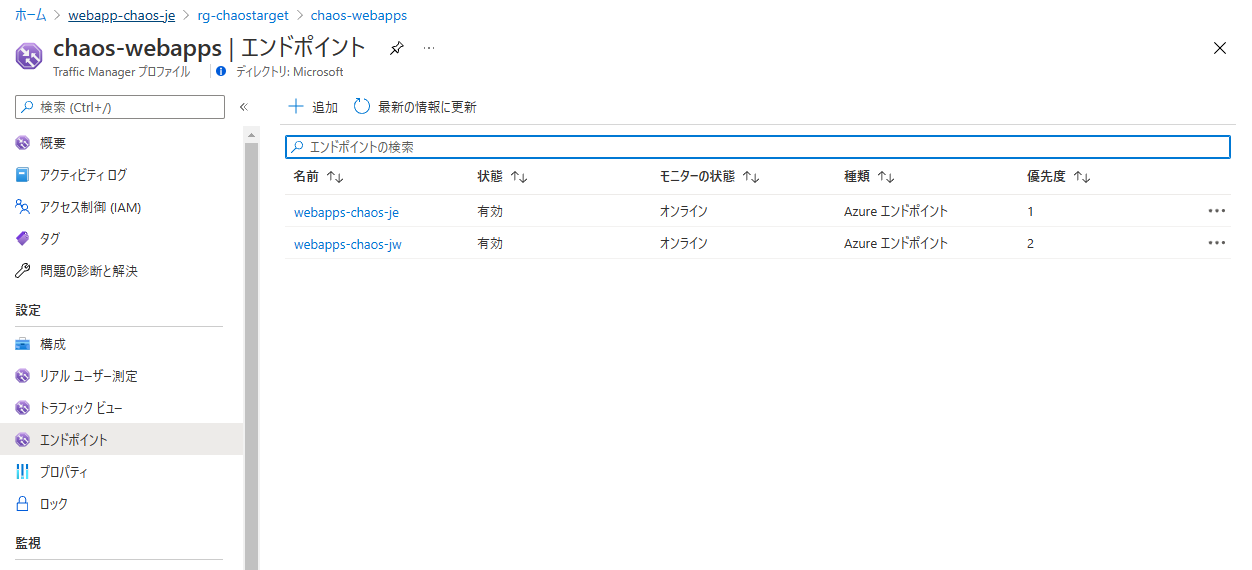Go to rg-chaostarget breadcrumb
The image size is (1252, 570).
click(242, 15)
